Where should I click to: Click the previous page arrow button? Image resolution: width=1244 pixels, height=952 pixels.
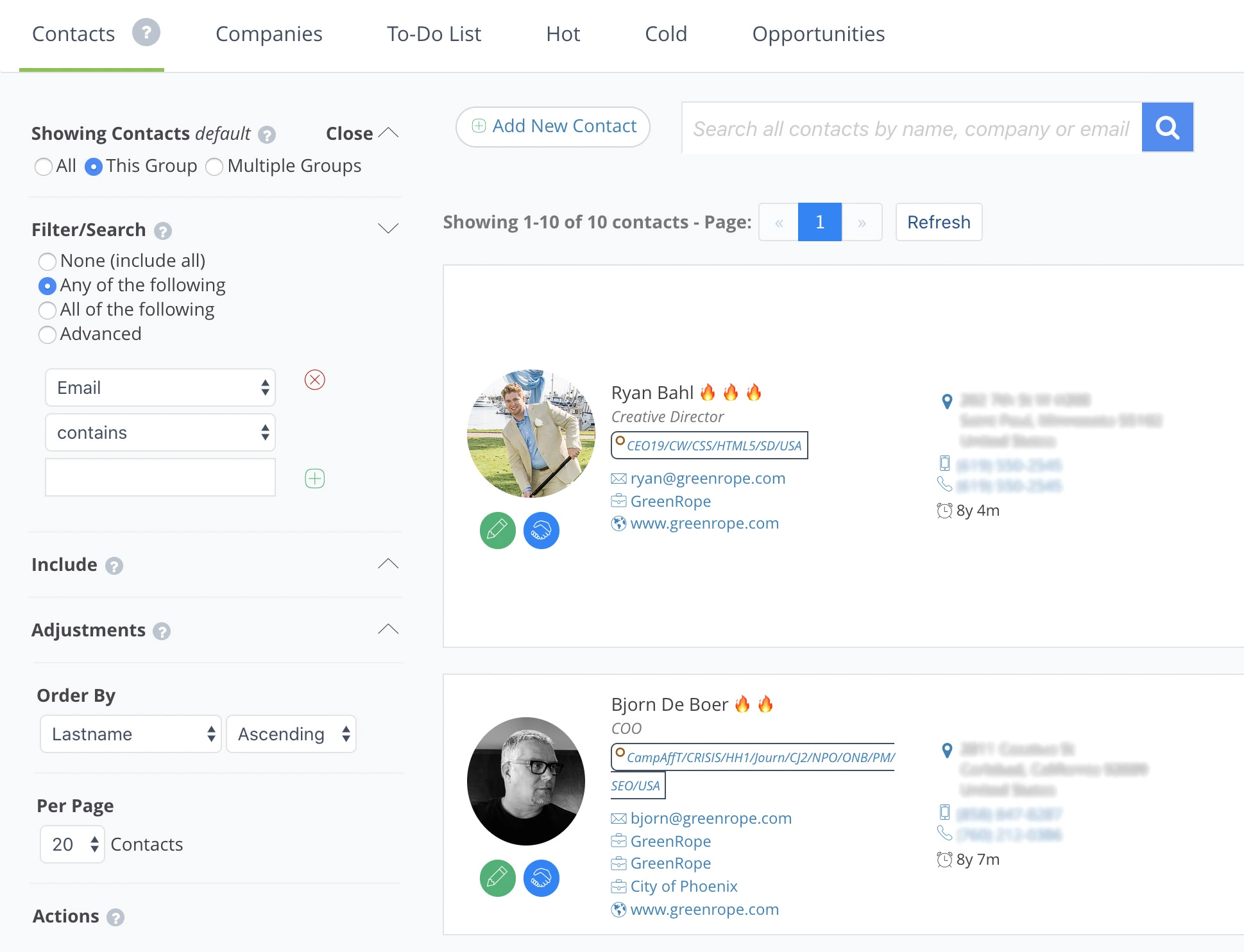779,222
